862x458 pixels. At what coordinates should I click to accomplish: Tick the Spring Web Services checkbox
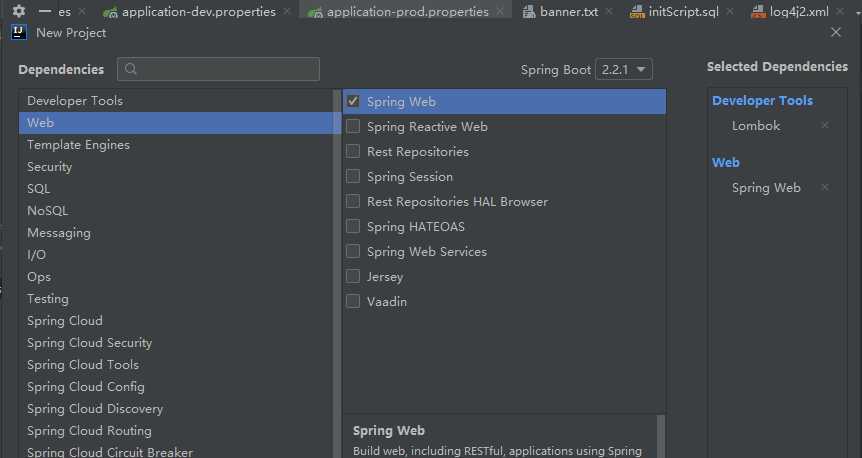(x=353, y=251)
